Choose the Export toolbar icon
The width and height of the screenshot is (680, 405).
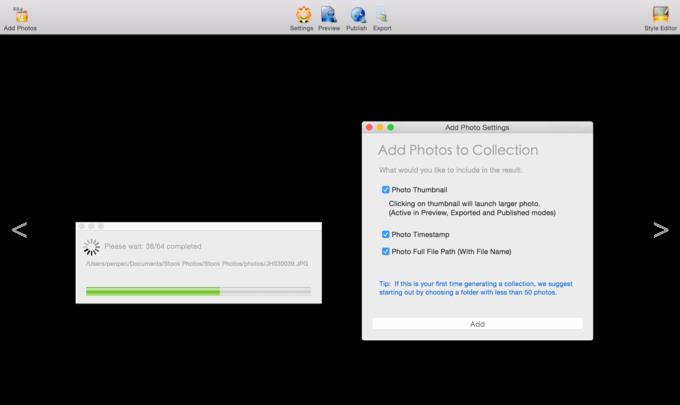point(382,18)
